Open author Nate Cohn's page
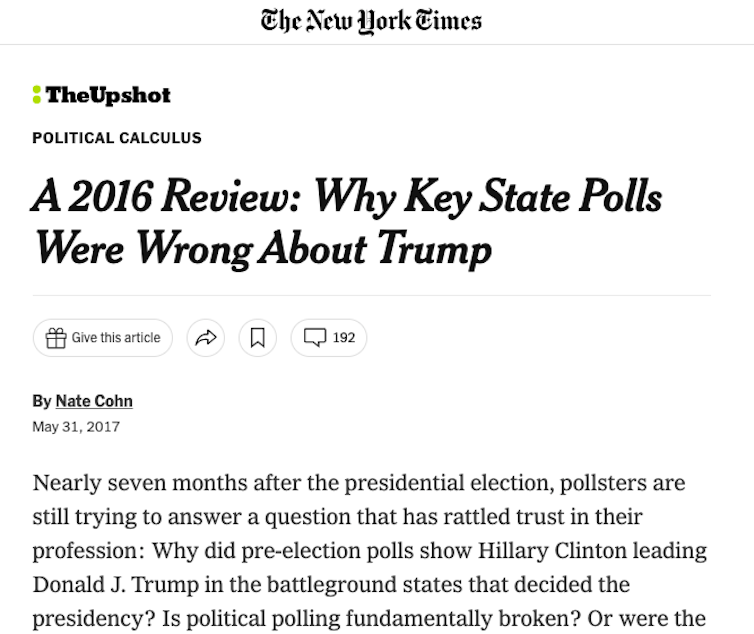Viewport: 754px width, 634px height. (94, 401)
